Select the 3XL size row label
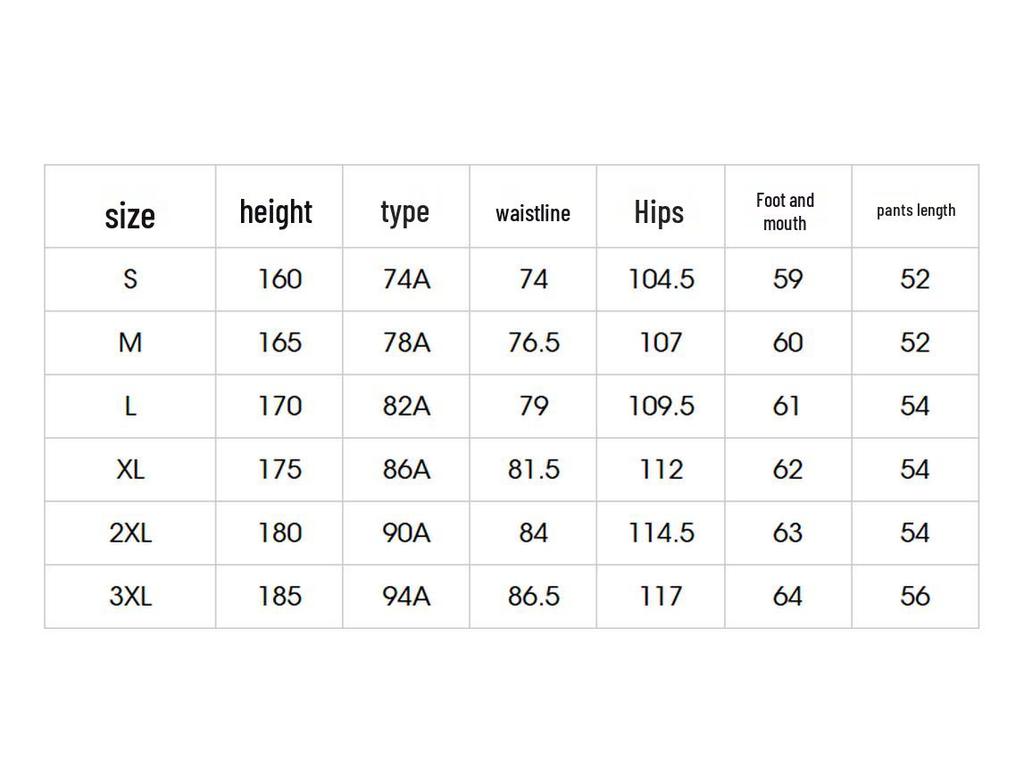Viewport: 1024px width, 768px height. [x=130, y=597]
